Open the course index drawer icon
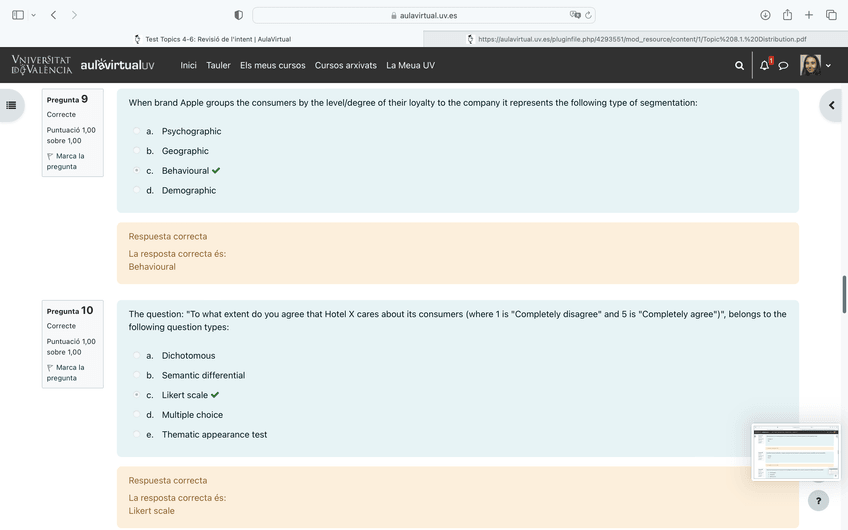848x530 pixels. [11, 105]
